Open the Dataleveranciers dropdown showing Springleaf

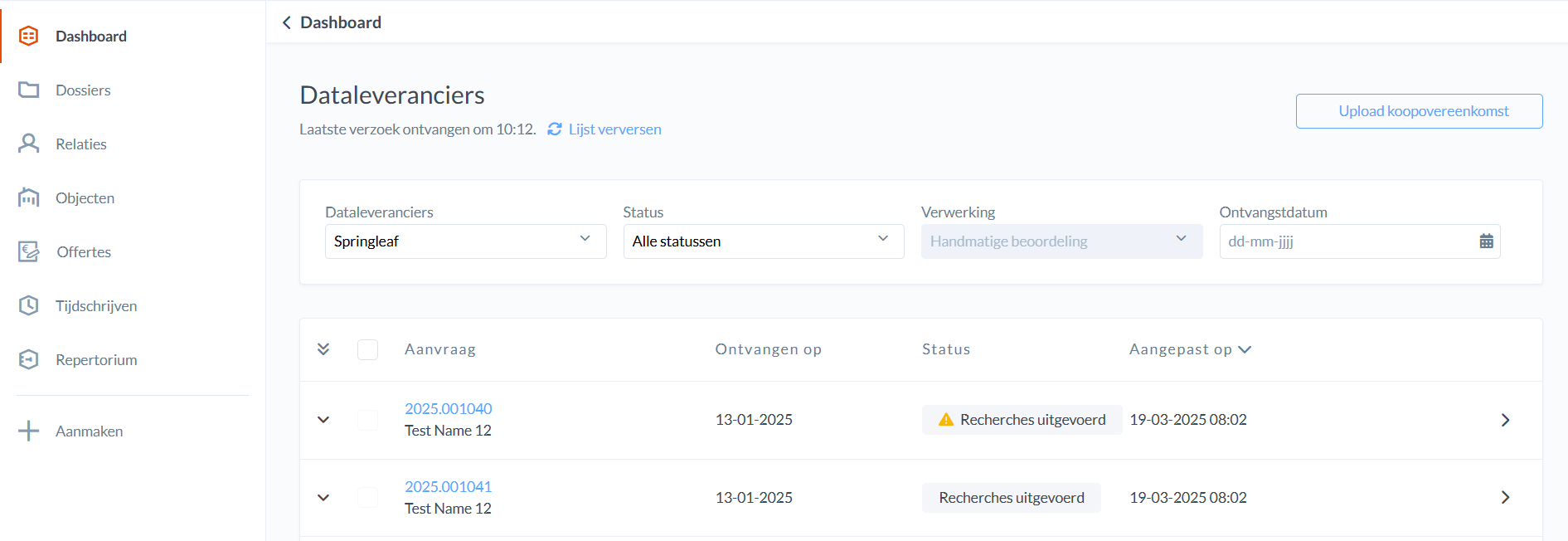tap(465, 241)
